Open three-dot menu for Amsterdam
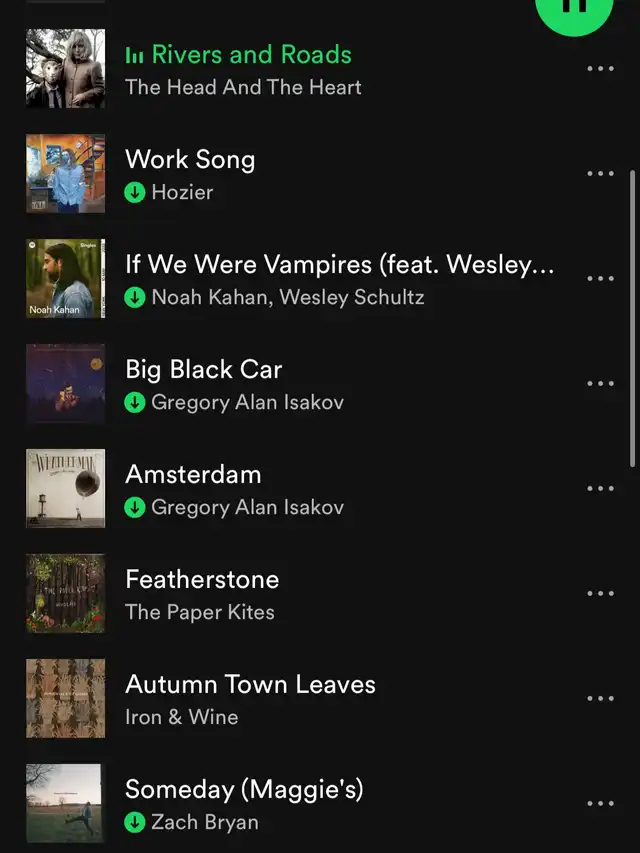 (x=600, y=489)
